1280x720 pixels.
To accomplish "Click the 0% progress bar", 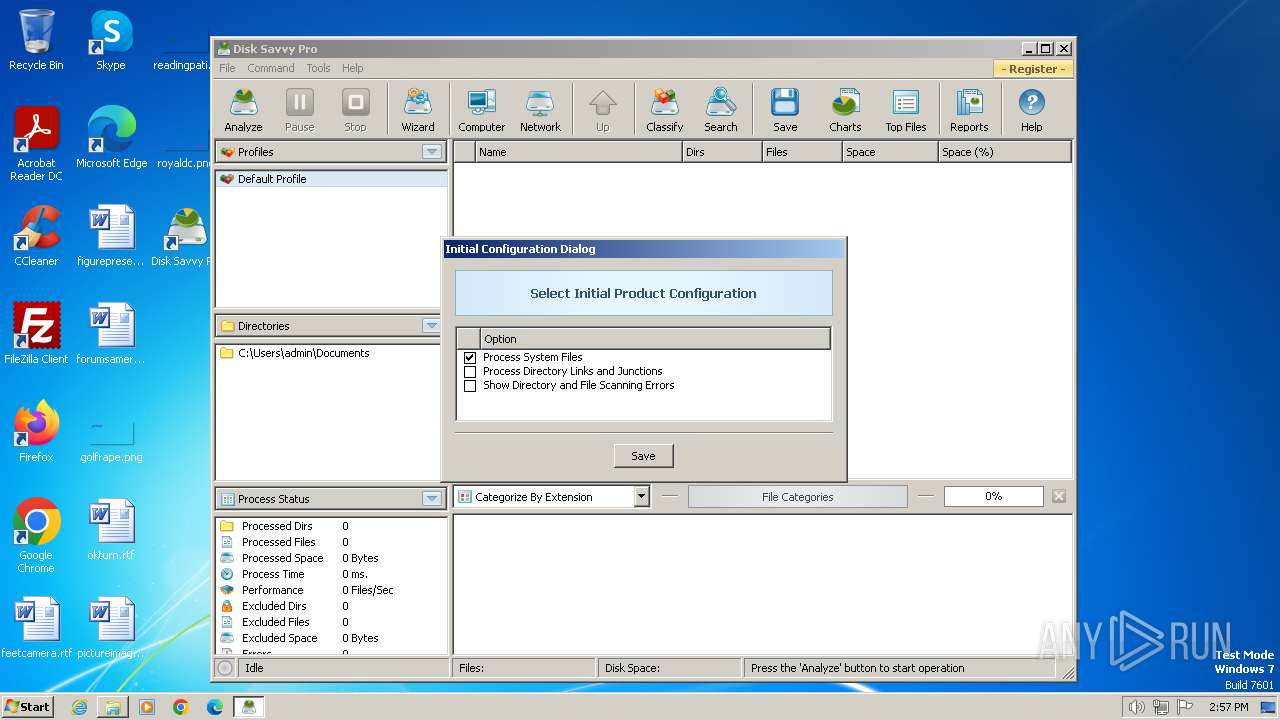I will (993, 496).
